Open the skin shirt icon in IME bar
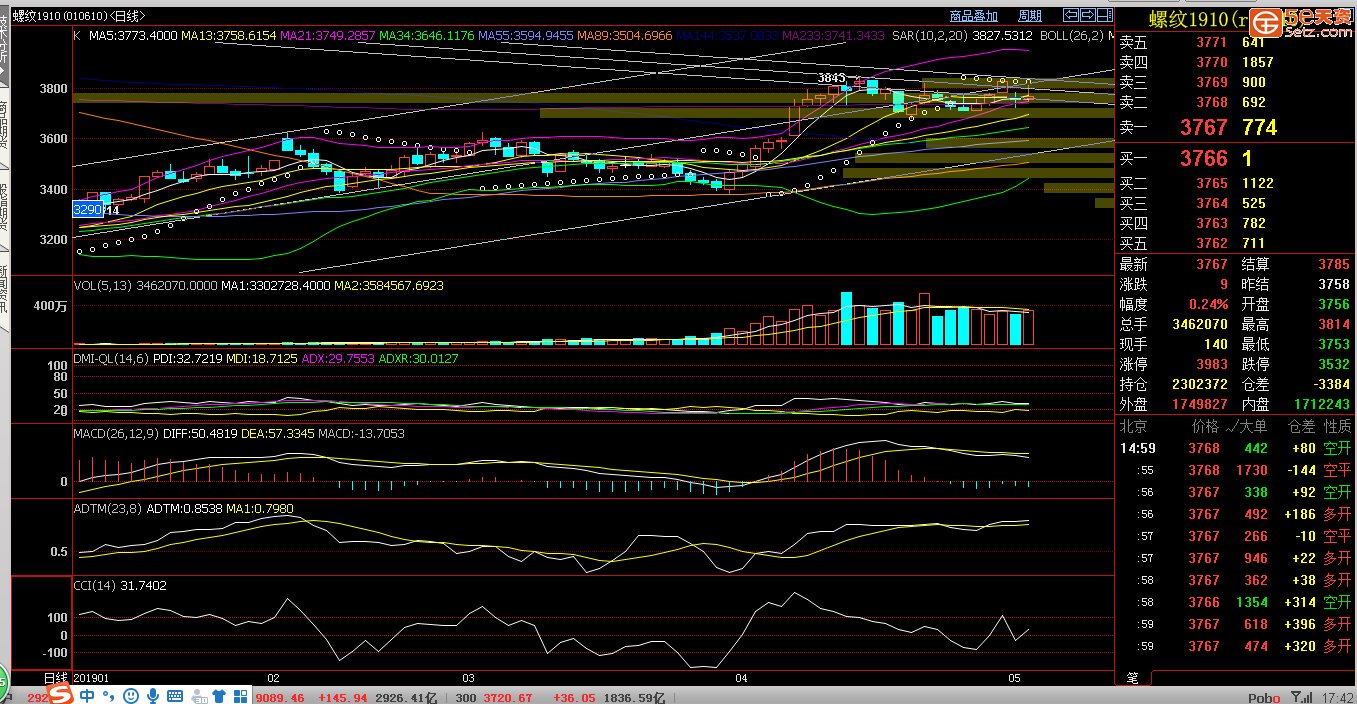The height and width of the screenshot is (704, 1357). [x=218, y=696]
